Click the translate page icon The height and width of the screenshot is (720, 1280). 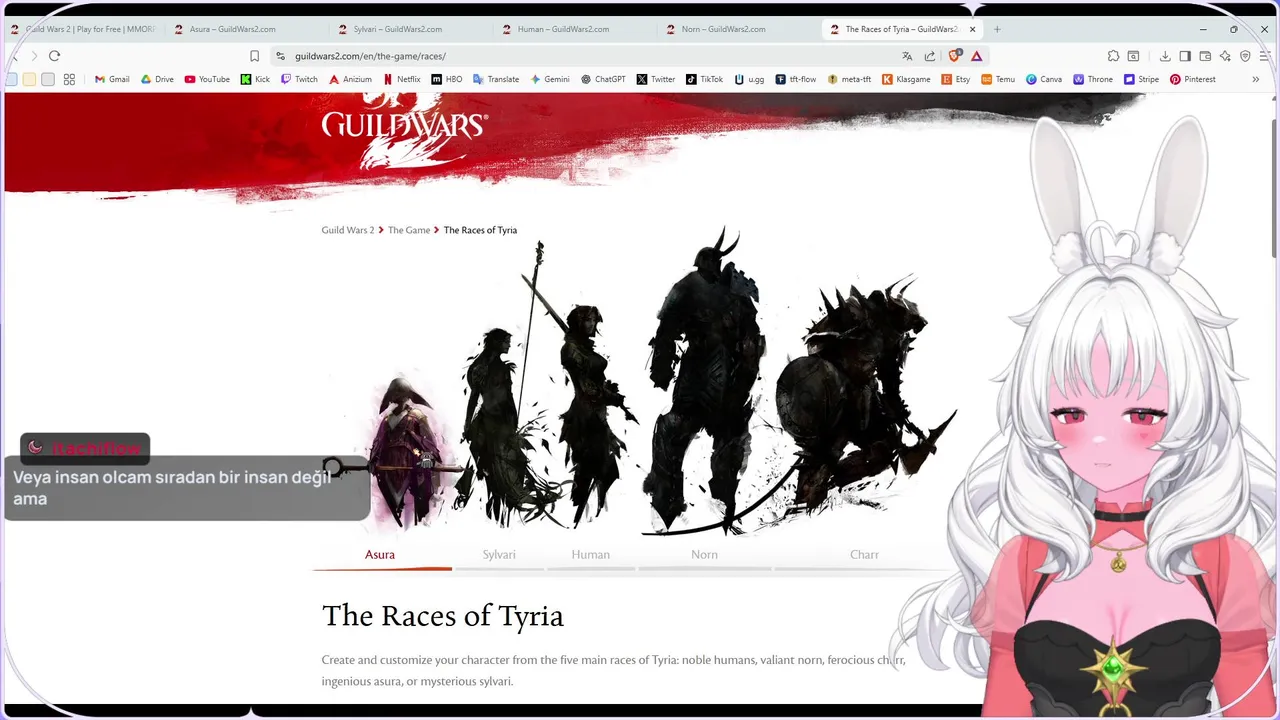pyautogui.click(x=907, y=56)
